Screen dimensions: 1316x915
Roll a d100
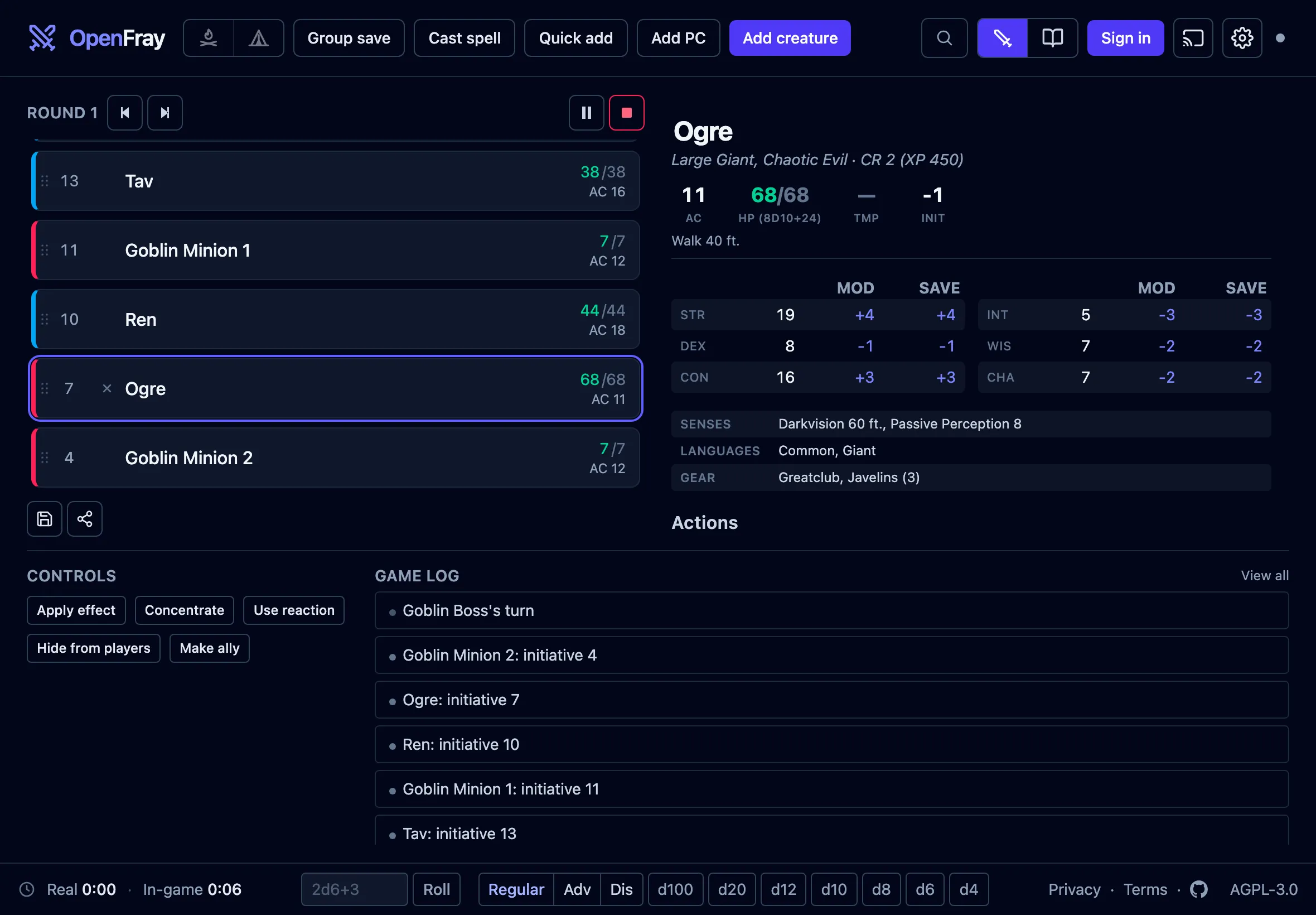[675, 889]
